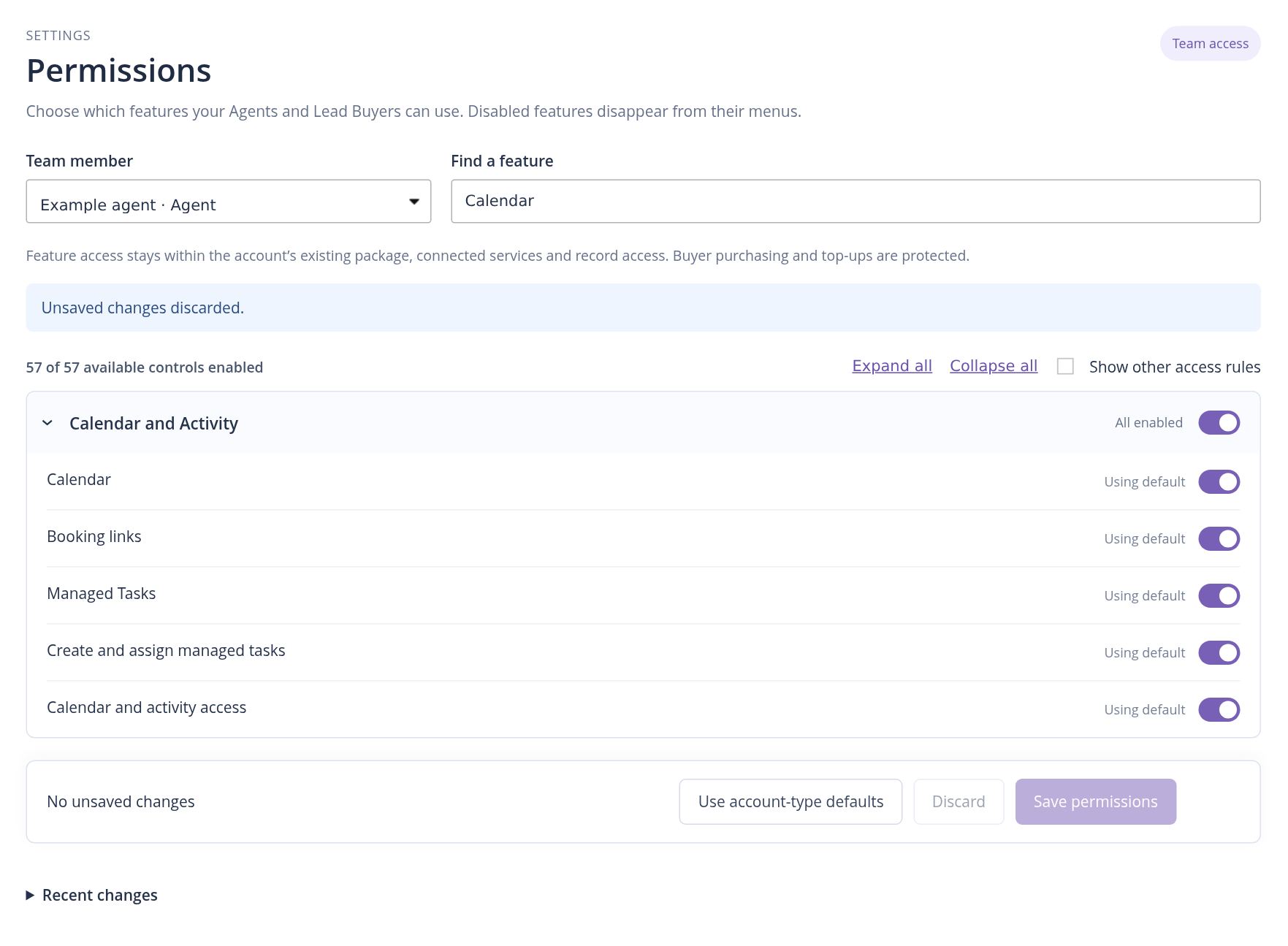Open the Team member dropdown
The width and height of the screenshot is (1288, 946).
coord(229,202)
